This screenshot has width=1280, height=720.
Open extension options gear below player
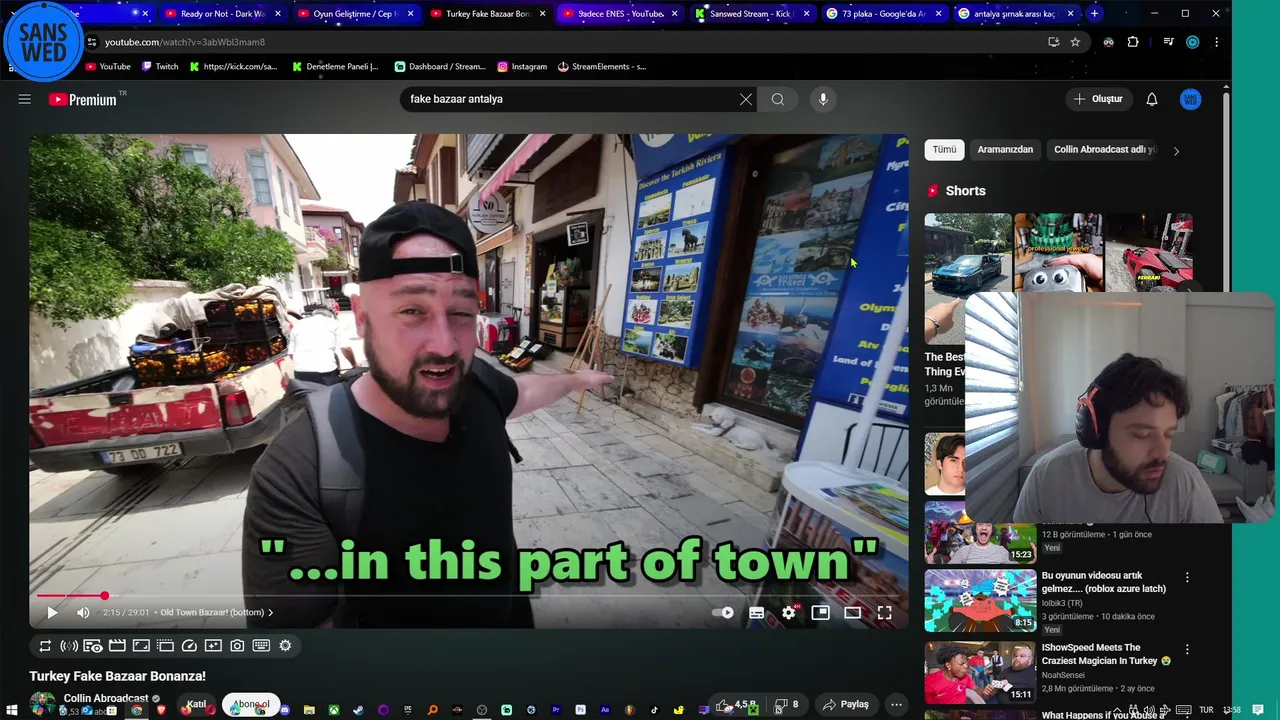(x=285, y=646)
